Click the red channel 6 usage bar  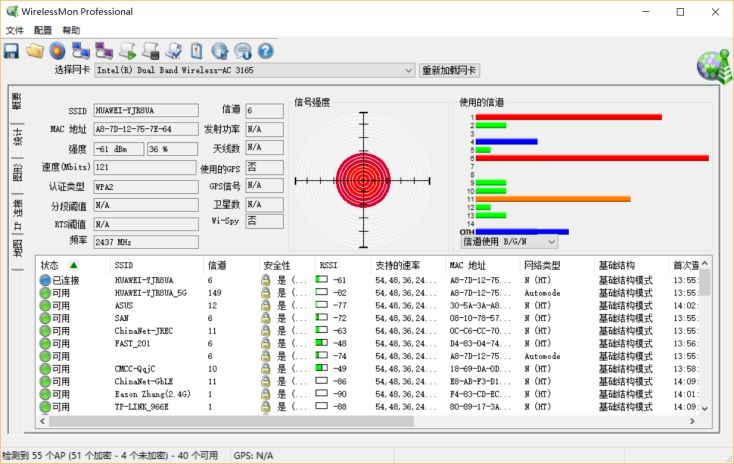[x=592, y=158]
